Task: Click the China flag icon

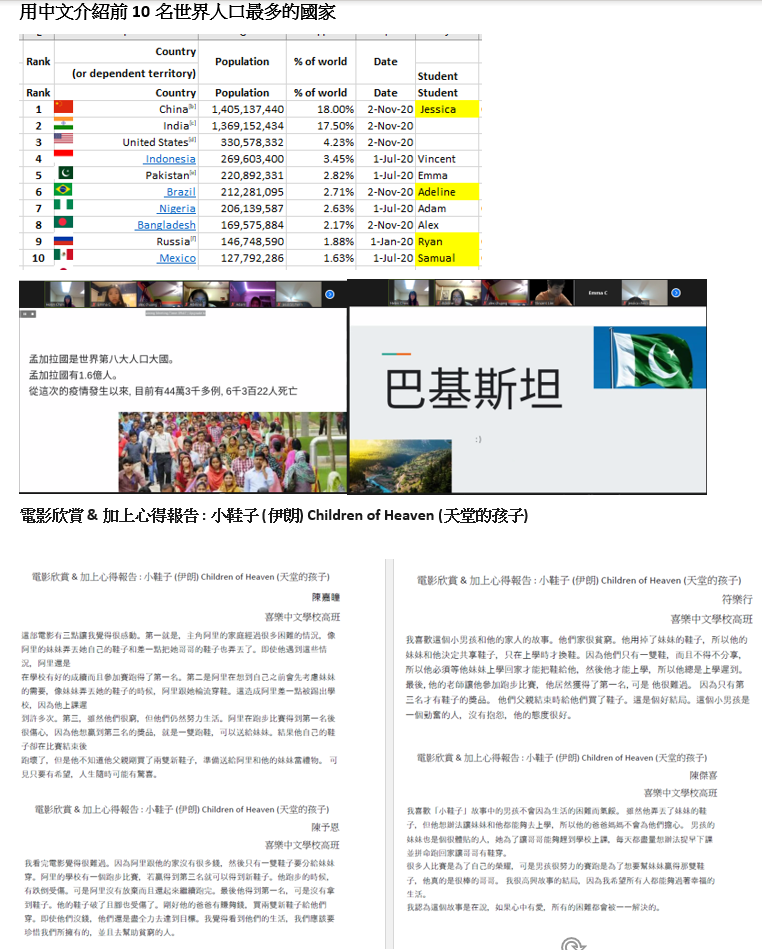Action: click(x=64, y=109)
